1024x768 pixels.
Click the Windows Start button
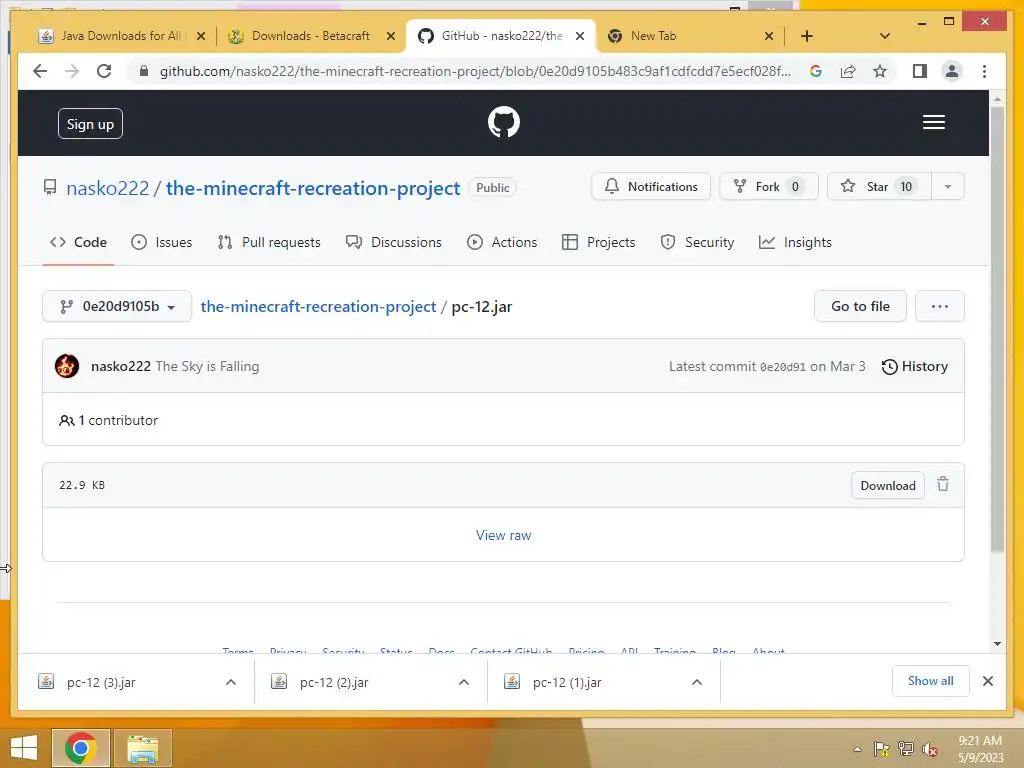click(x=24, y=748)
